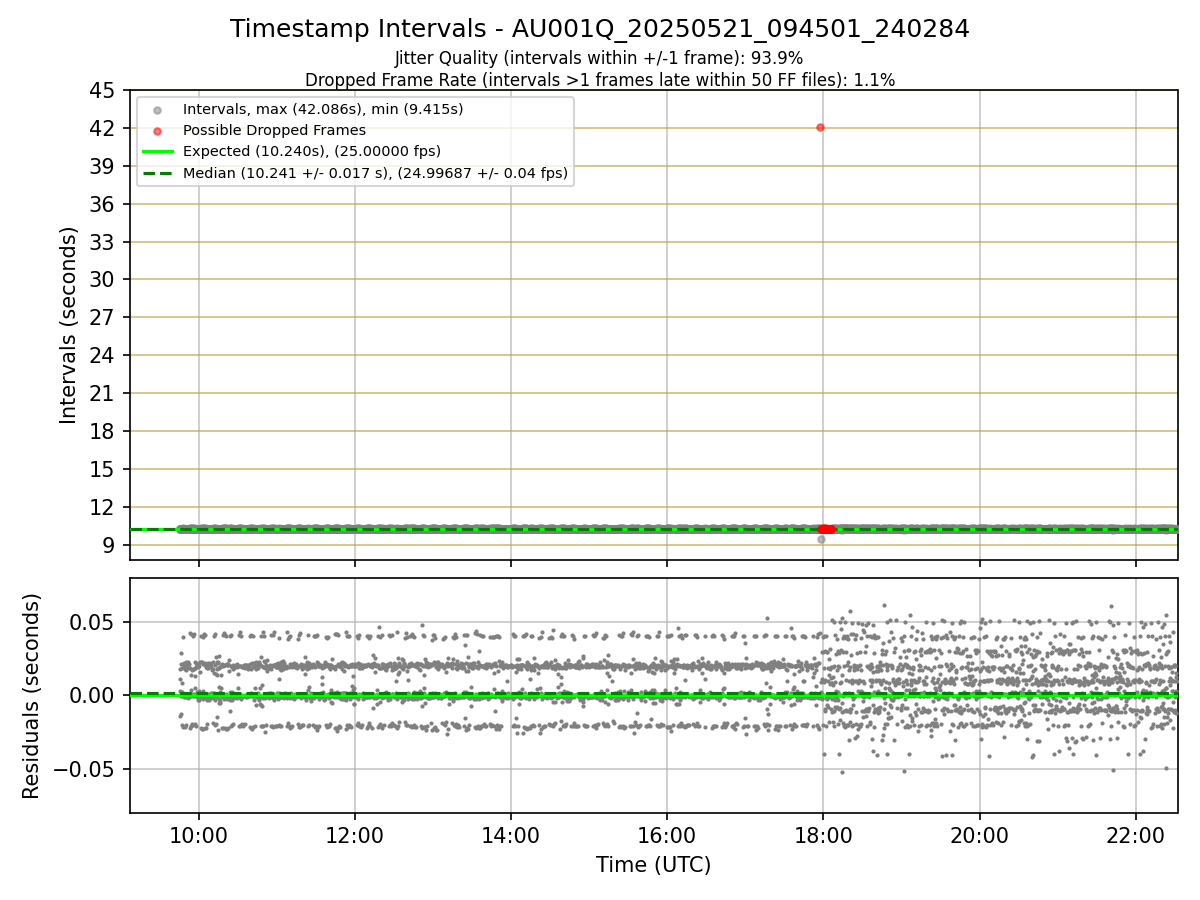This screenshot has height=900, width=1200.
Task: Click the '18' y-axis tick label
Action: (x=102, y=432)
